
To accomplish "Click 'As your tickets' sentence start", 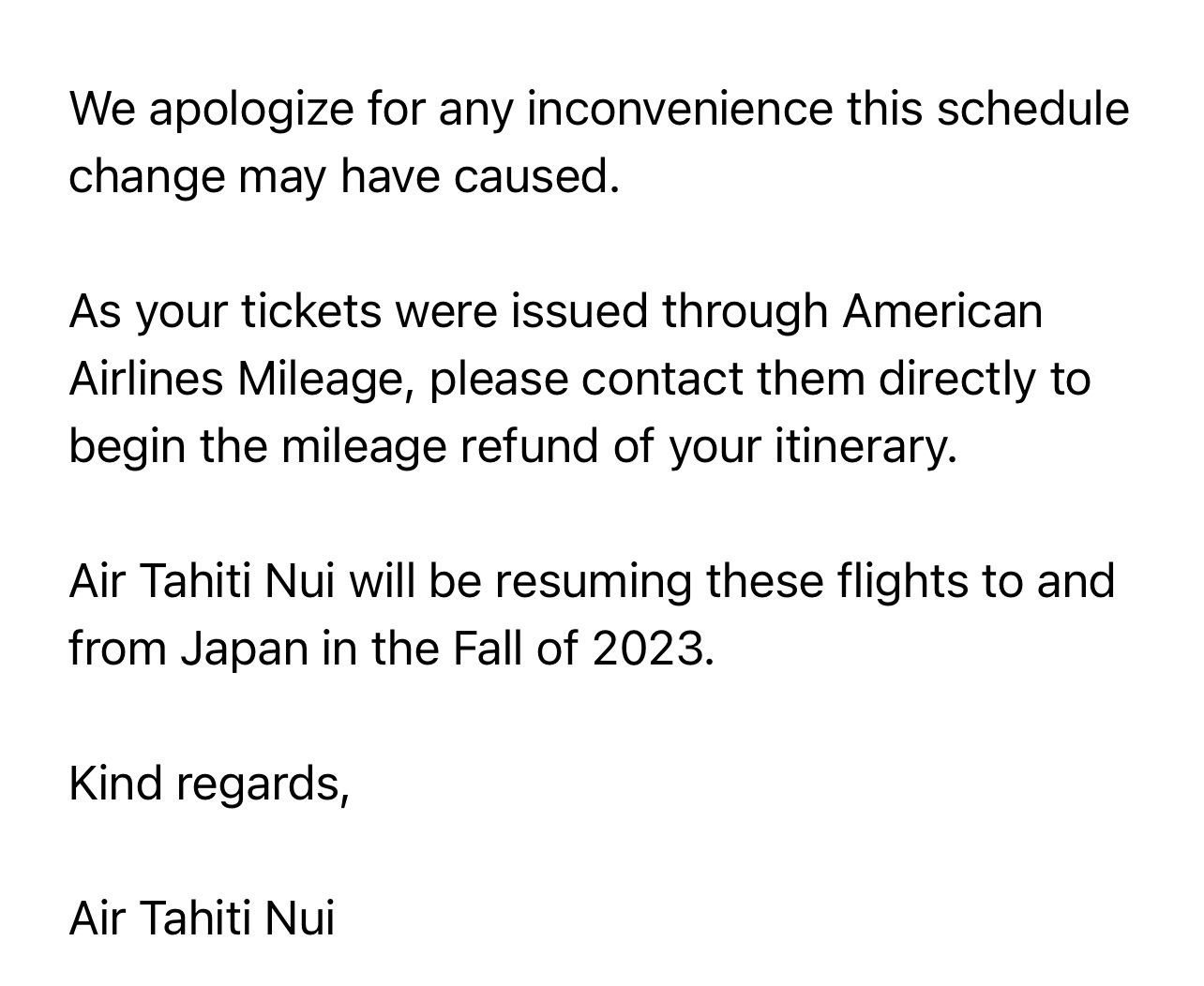I will pos(226,312).
